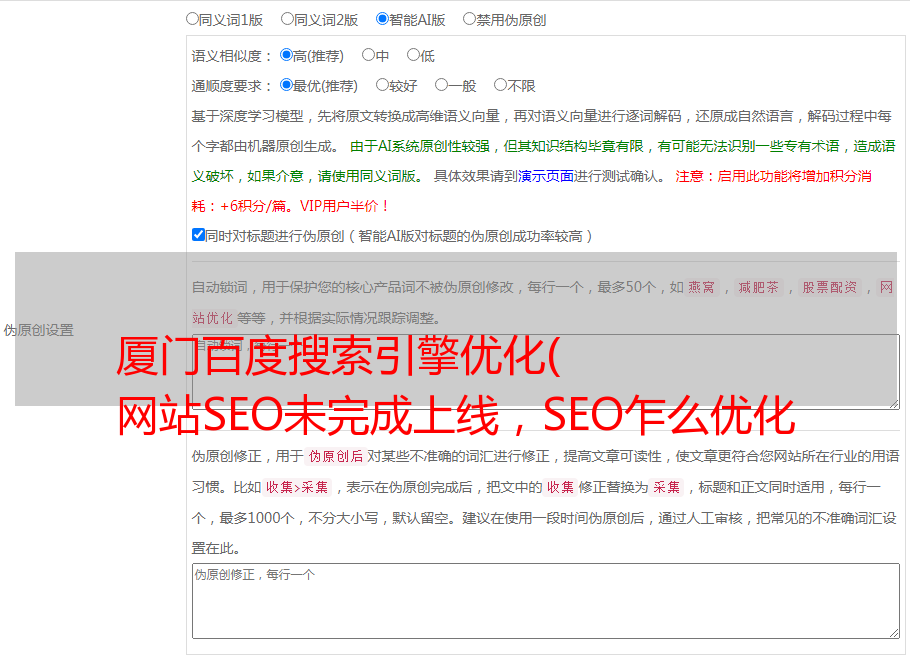
Task: Click the 伪原创修正 textarea resize grip
Action: pos(894,633)
